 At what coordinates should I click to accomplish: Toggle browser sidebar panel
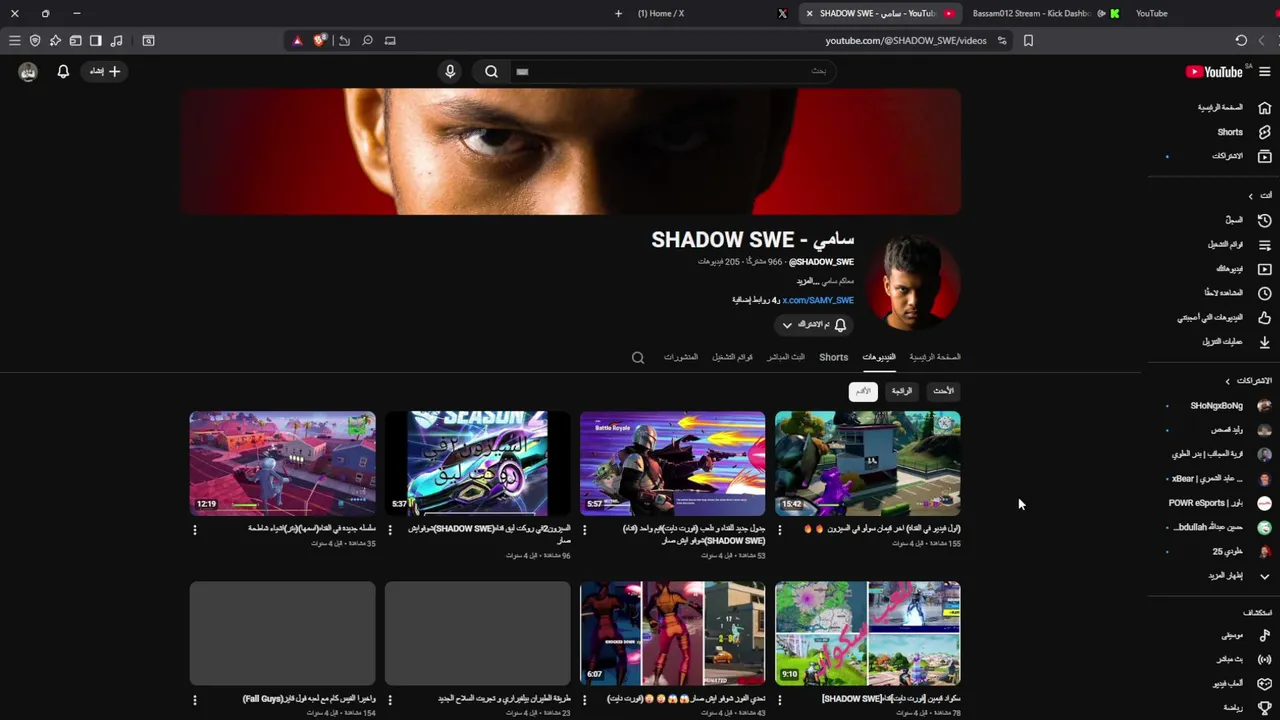click(95, 41)
